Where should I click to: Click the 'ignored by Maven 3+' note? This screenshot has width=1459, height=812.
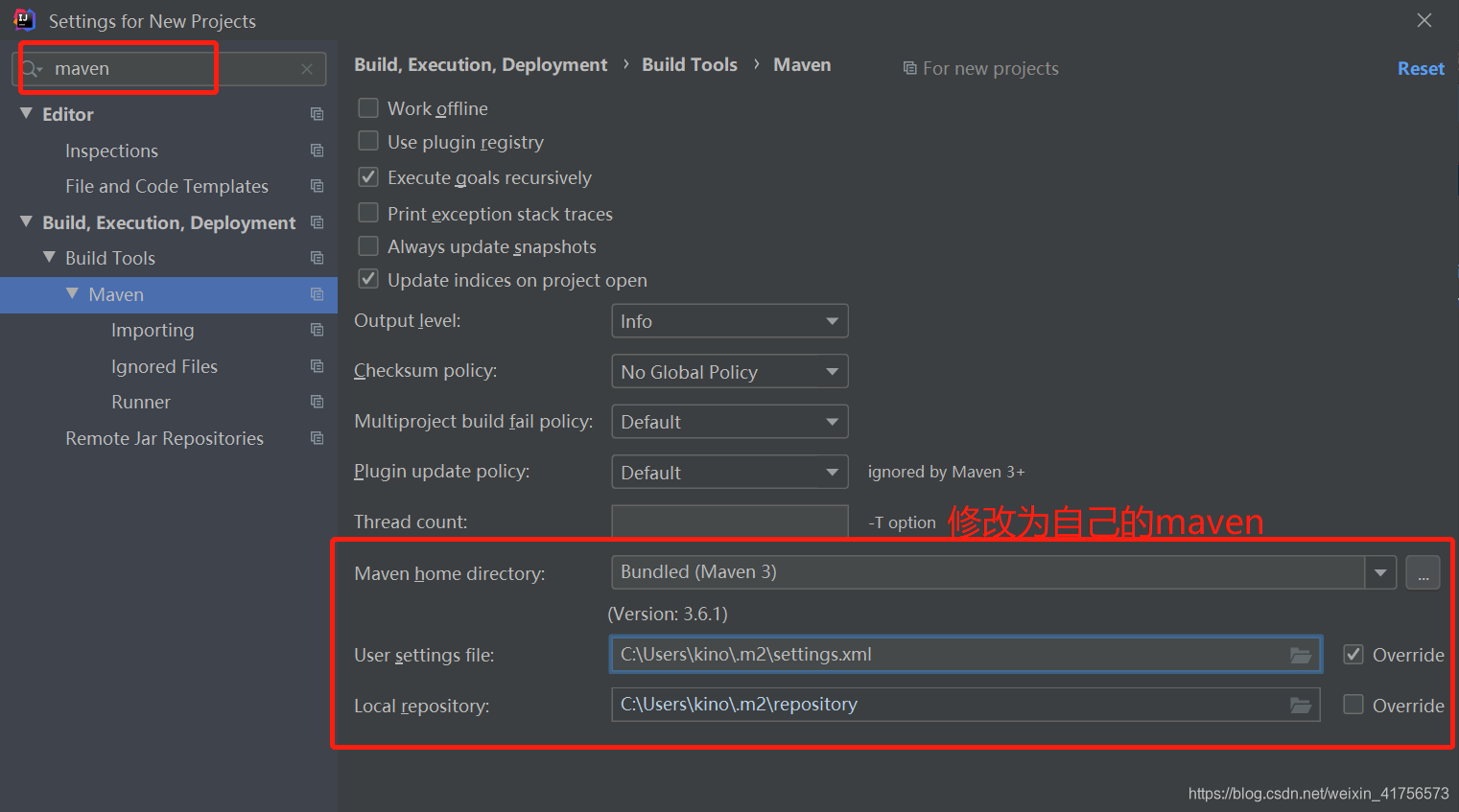tap(946, 472)
